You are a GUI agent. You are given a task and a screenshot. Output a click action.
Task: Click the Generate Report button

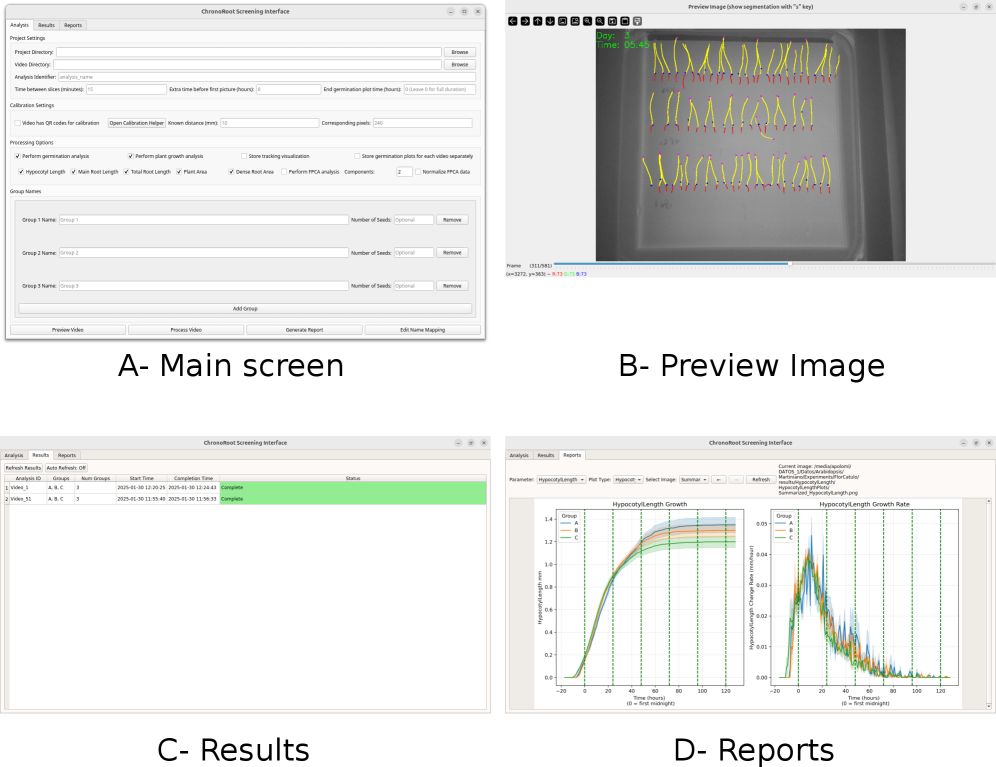click(304, 330)
